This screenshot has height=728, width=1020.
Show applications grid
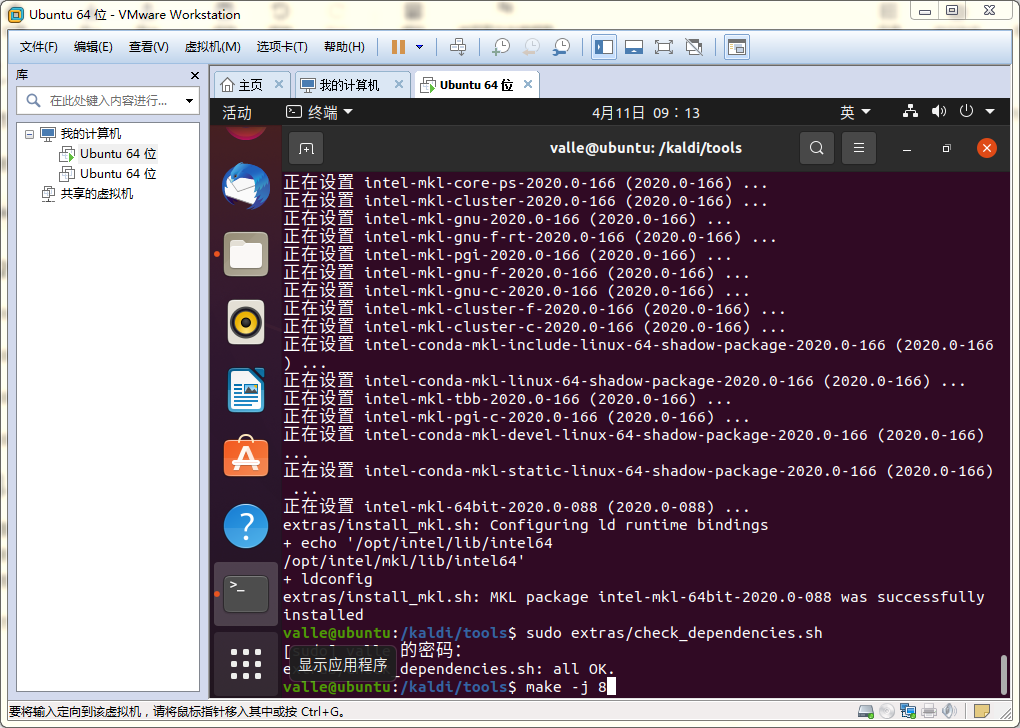coord(246,664)
